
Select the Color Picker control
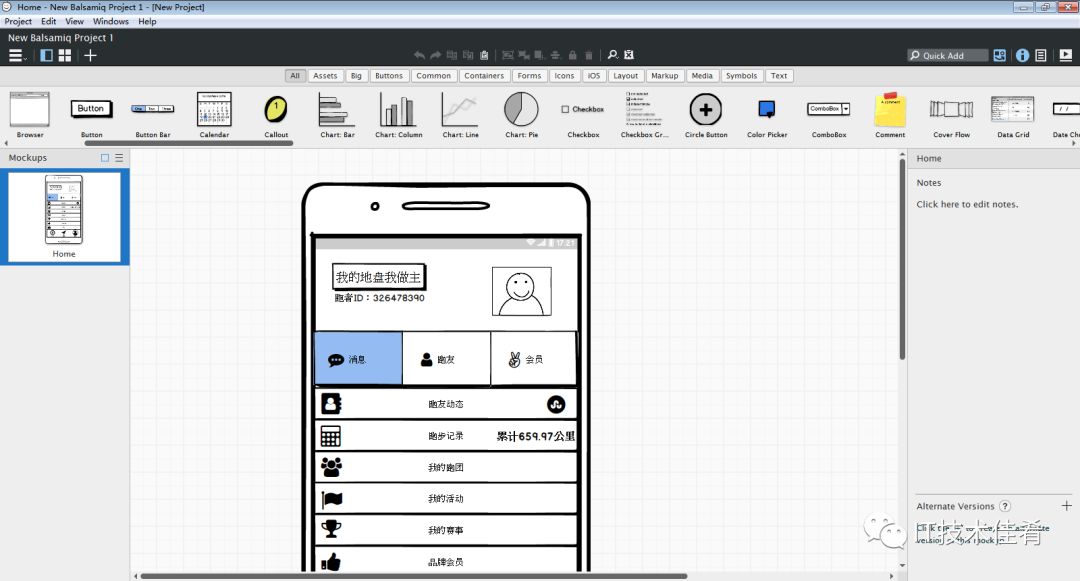766,112
